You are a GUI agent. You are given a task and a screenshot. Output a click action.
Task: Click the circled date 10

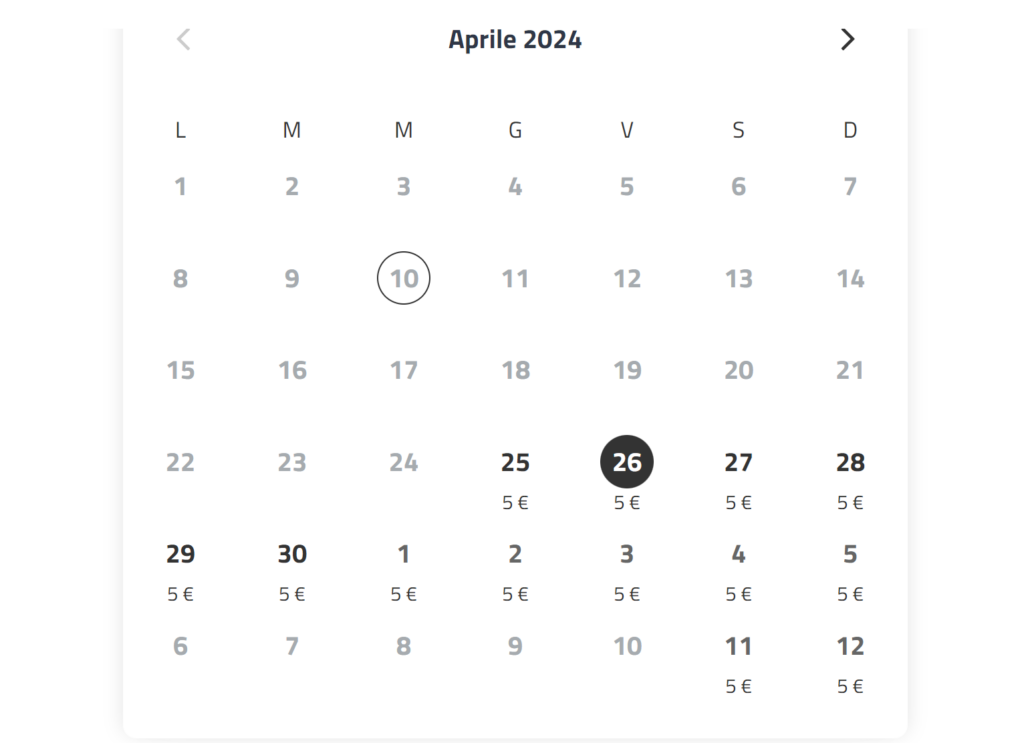[x=403, y=278]
